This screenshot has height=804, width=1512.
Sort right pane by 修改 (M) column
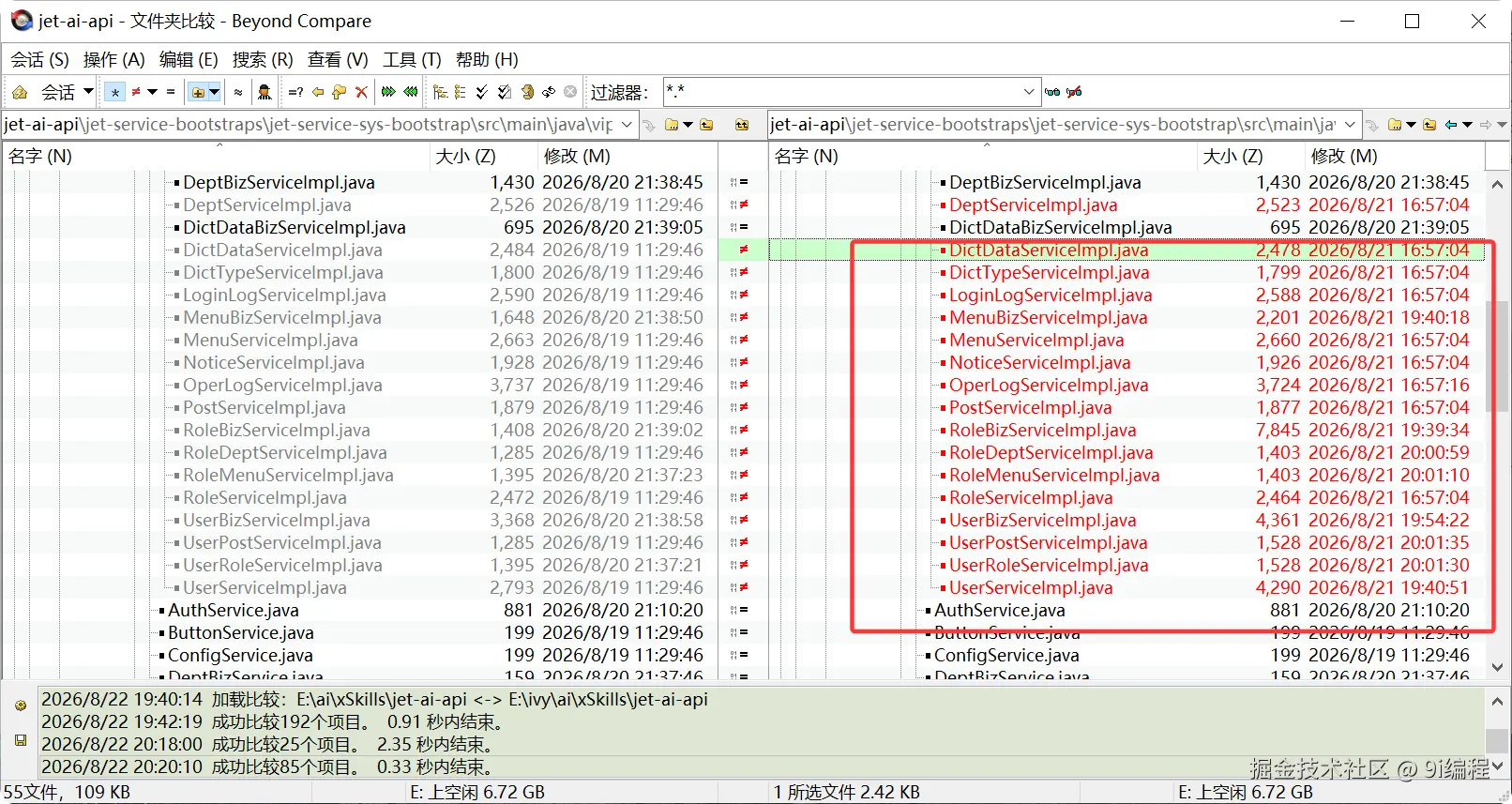tap(1395, 156)
